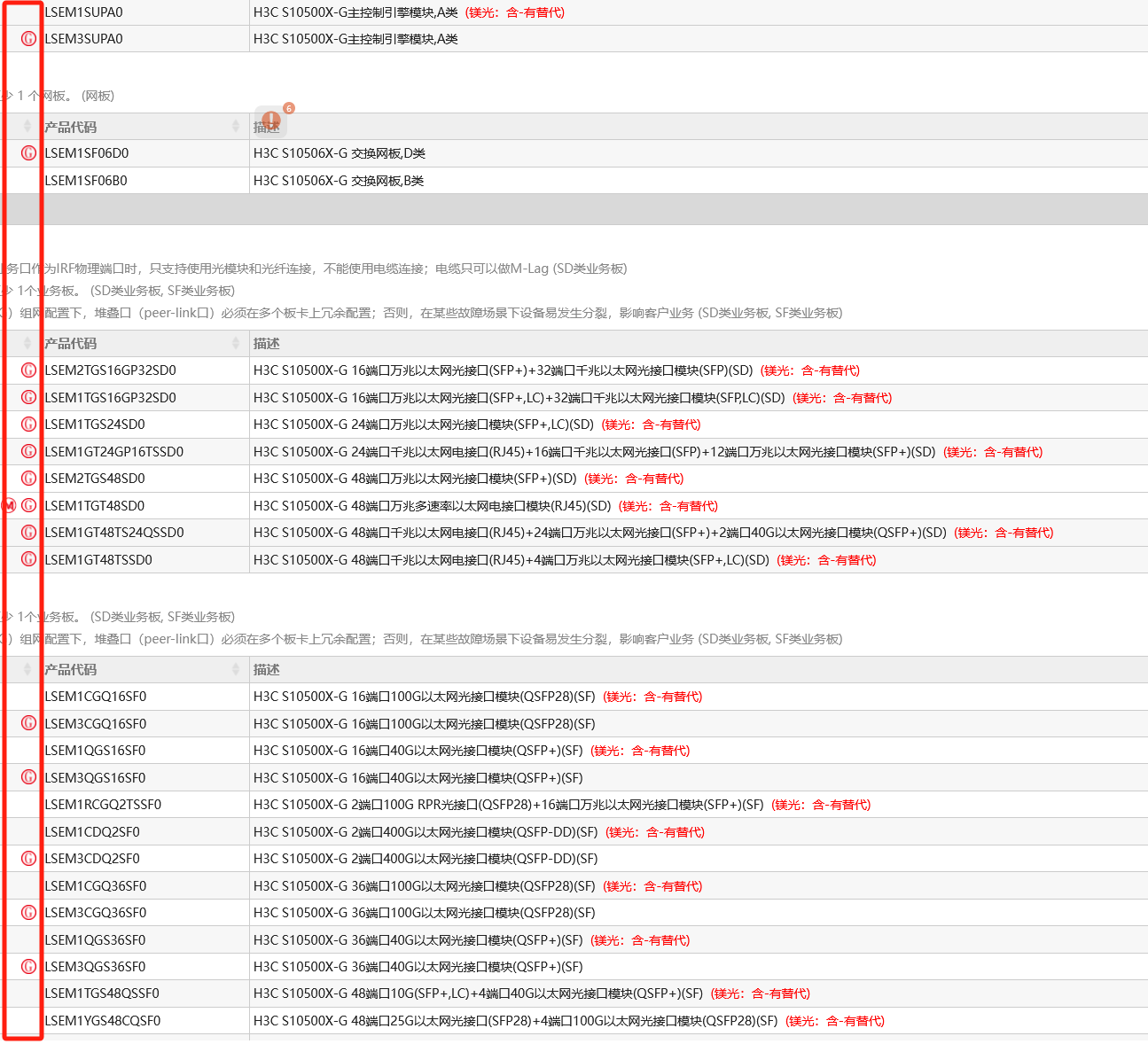1148x1044 pixels.
Task: Select product code LSEM1GT24GP16TSSD0
Action: pyautogui.click(x=114, y=452)
